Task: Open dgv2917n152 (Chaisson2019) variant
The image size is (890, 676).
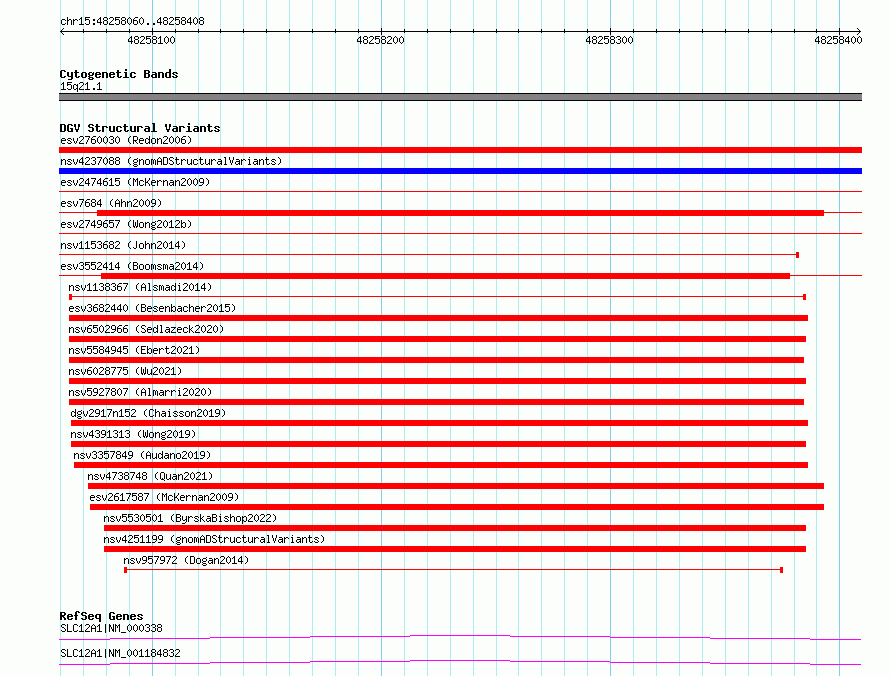Action: pyautogui.click(x=148, y=413)
